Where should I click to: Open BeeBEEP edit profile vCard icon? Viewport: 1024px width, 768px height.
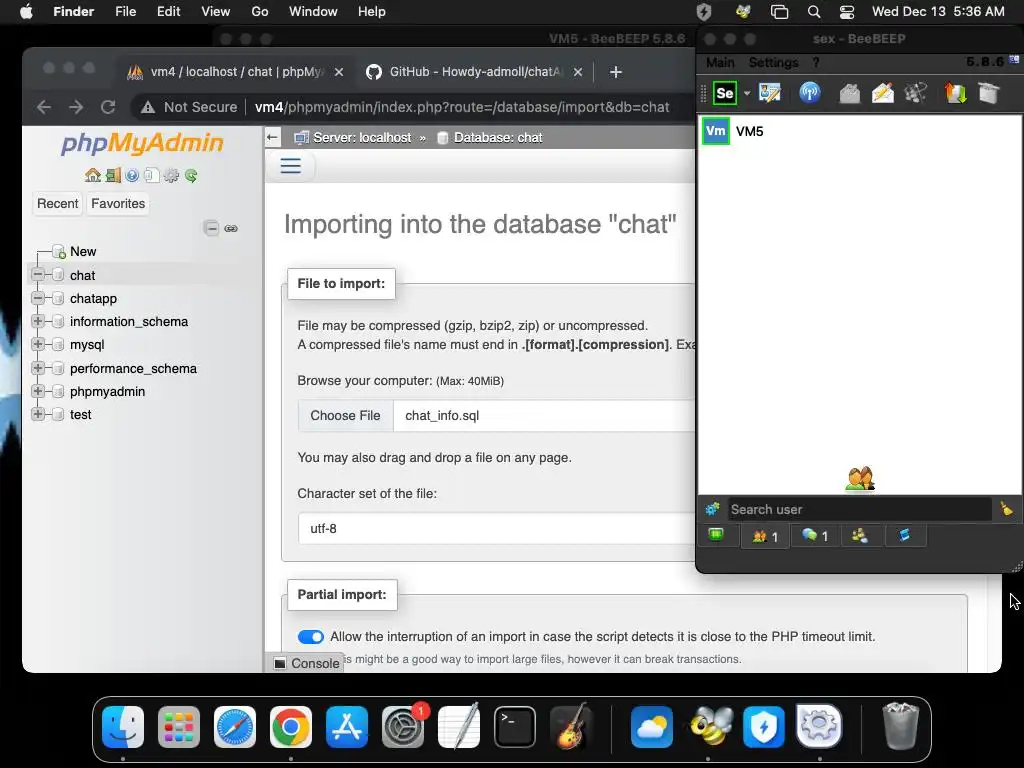point(769,93)
